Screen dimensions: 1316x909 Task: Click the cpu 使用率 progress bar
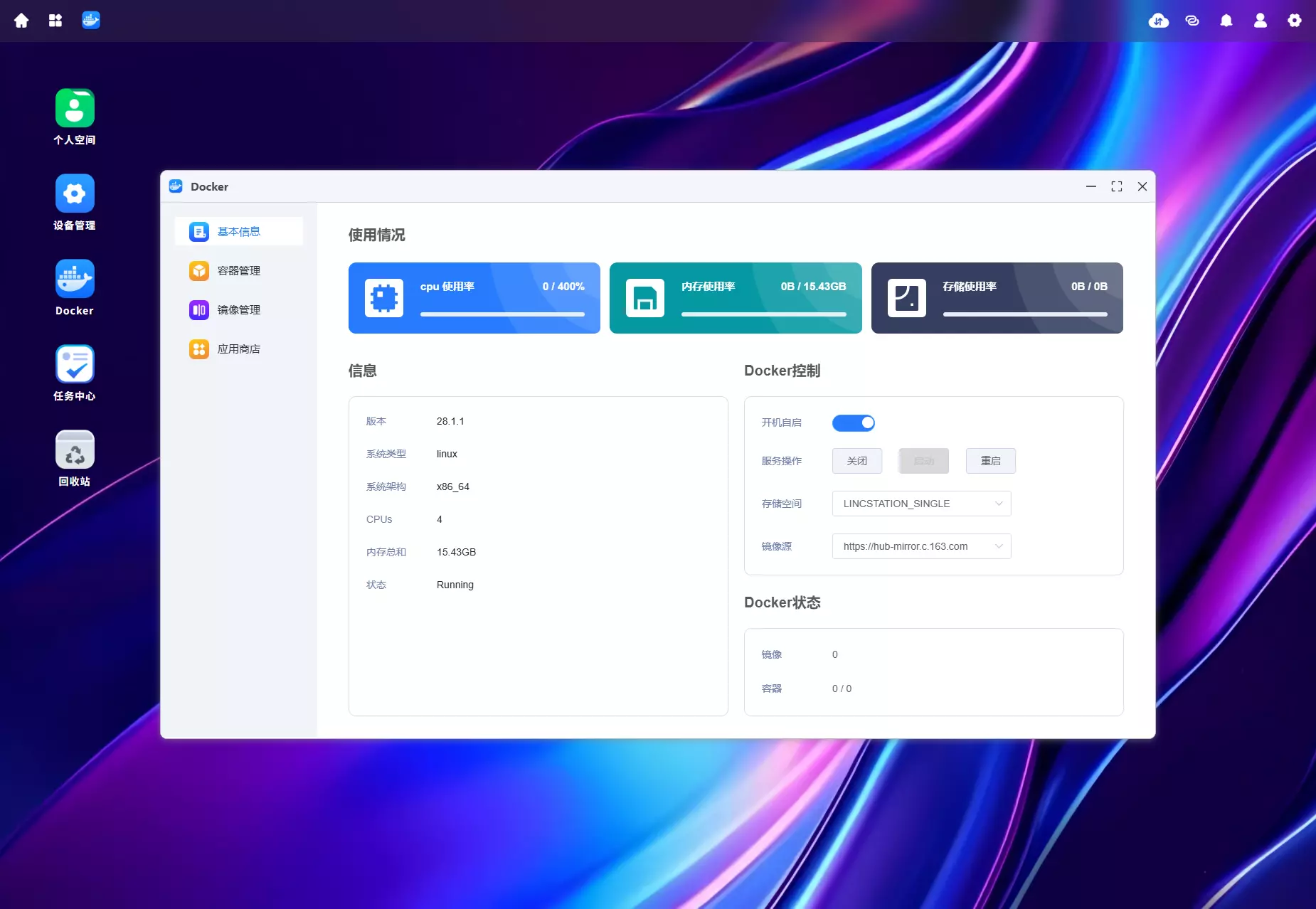(x=502, y=314)
